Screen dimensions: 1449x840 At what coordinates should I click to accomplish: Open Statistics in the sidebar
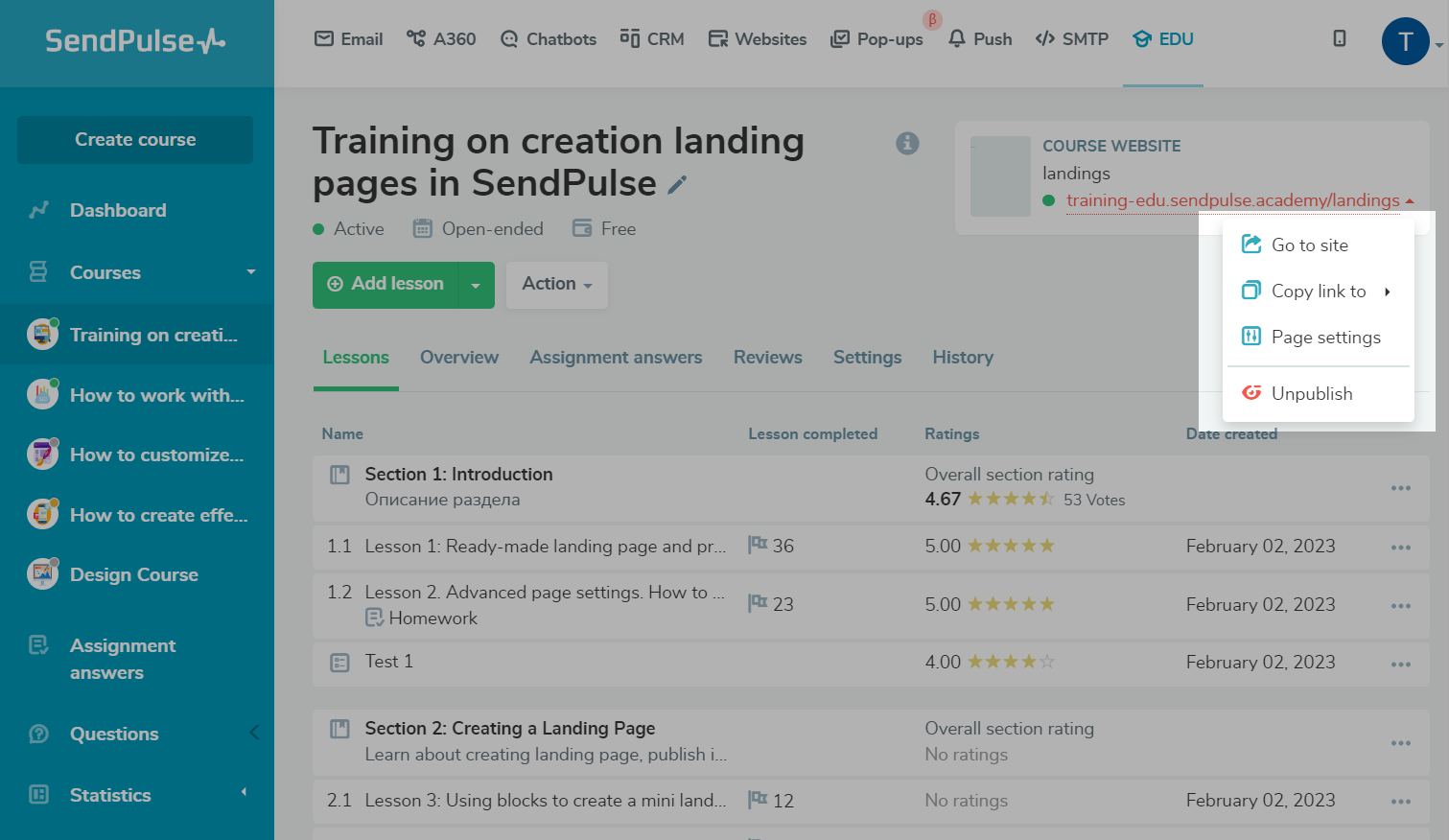pos(110,795)
